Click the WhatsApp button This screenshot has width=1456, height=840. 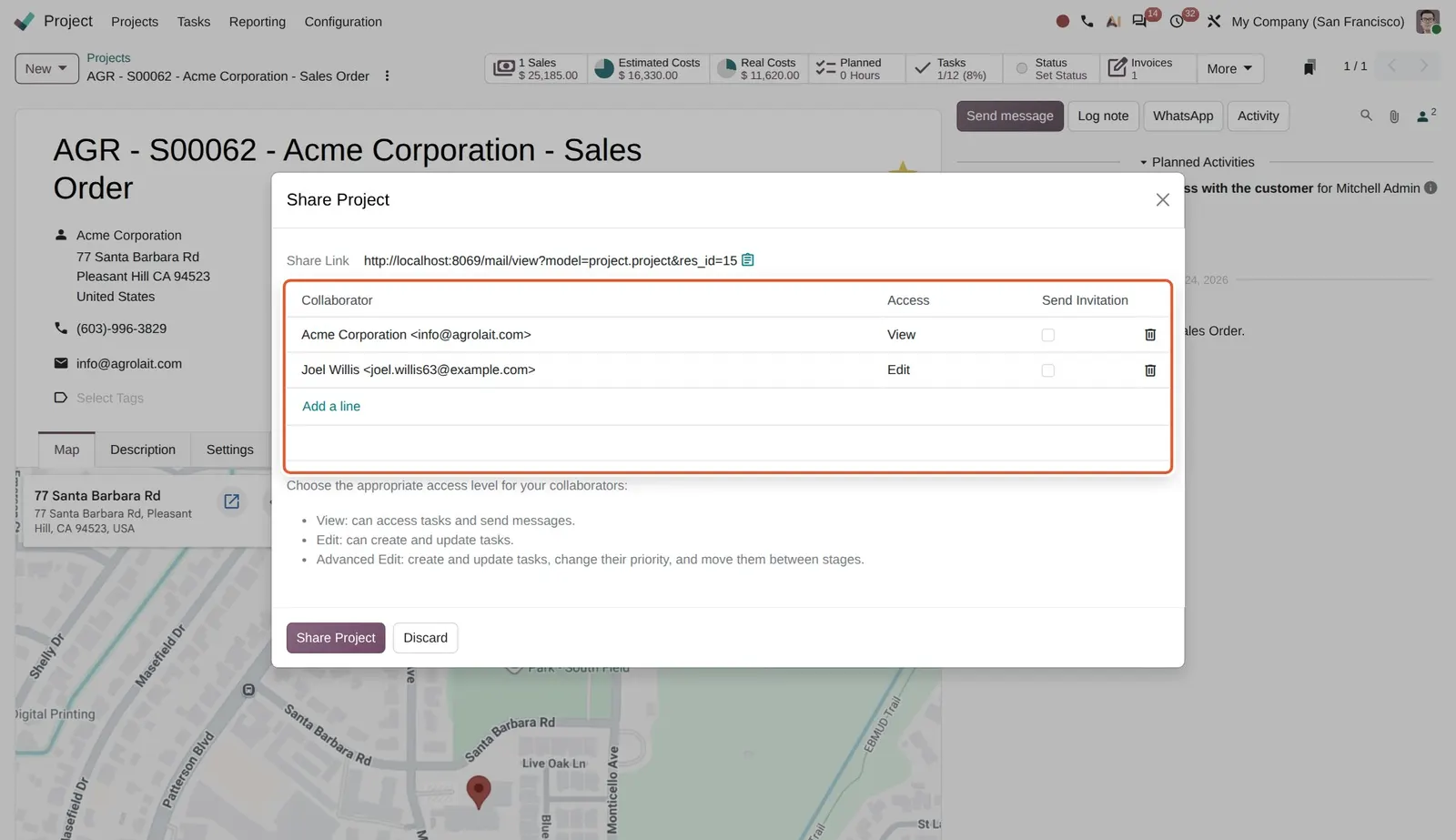[1183, 116]
